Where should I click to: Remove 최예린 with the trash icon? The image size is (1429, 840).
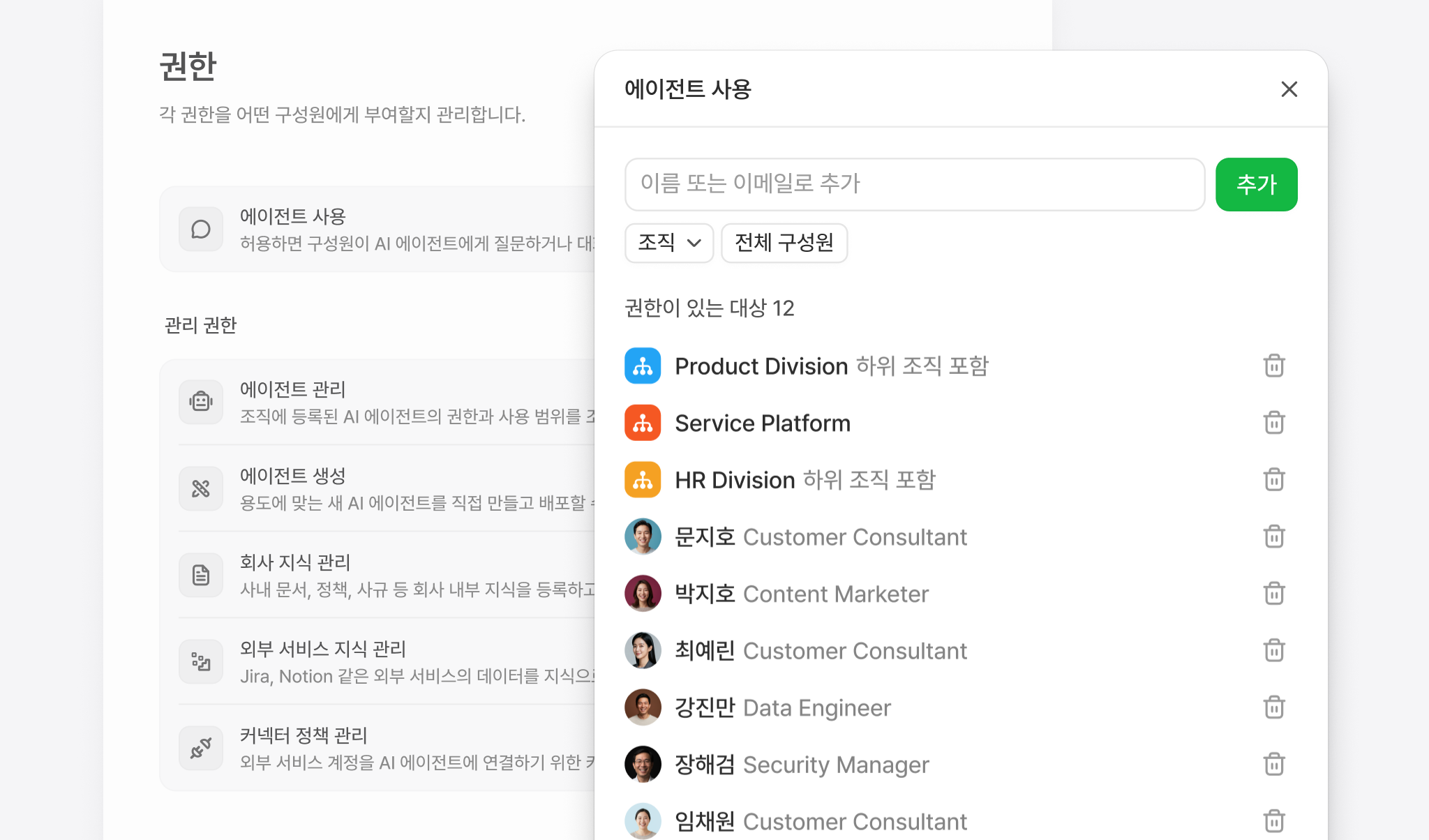point(1274,650)
